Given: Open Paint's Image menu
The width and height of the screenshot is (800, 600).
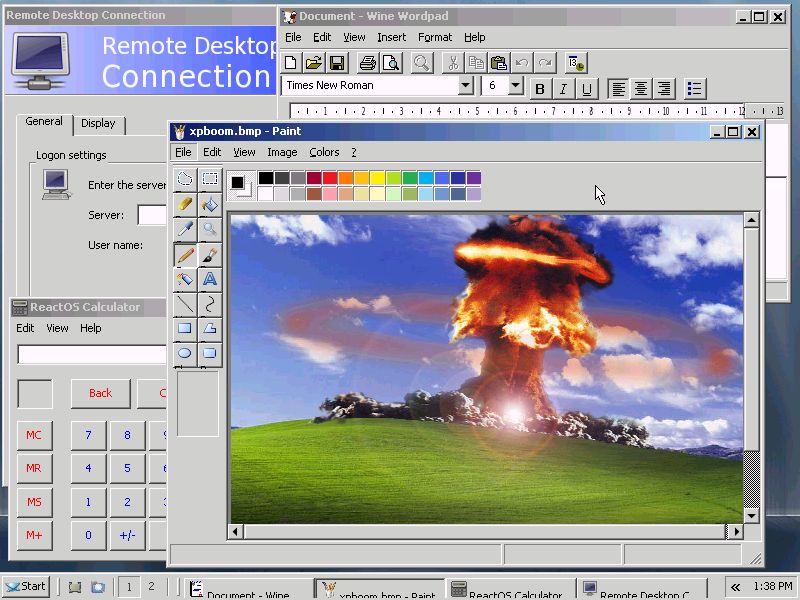Looking at the screenshot, I should pos(282,152).
